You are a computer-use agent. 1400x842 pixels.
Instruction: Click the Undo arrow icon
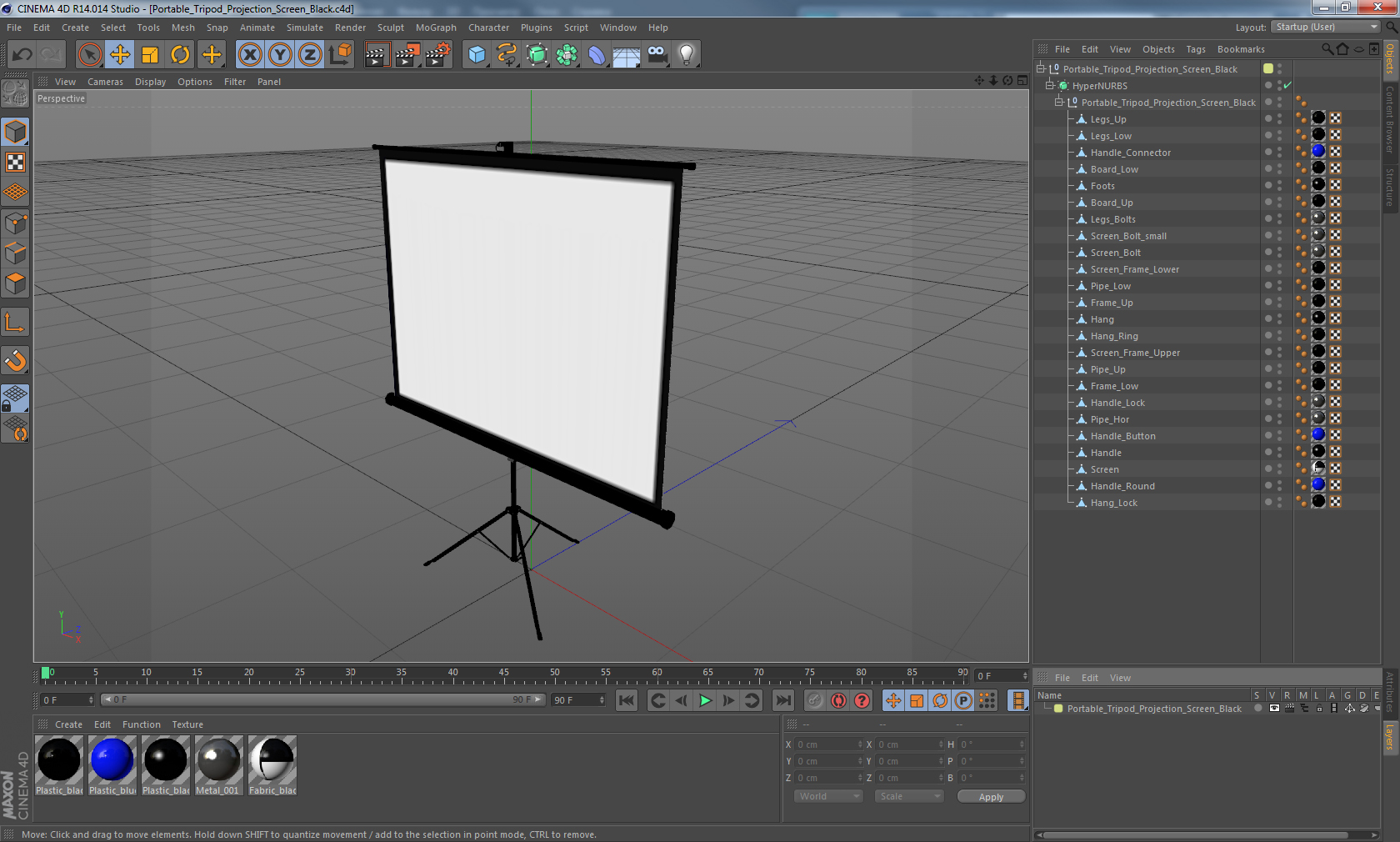click(x=22, y=55)
